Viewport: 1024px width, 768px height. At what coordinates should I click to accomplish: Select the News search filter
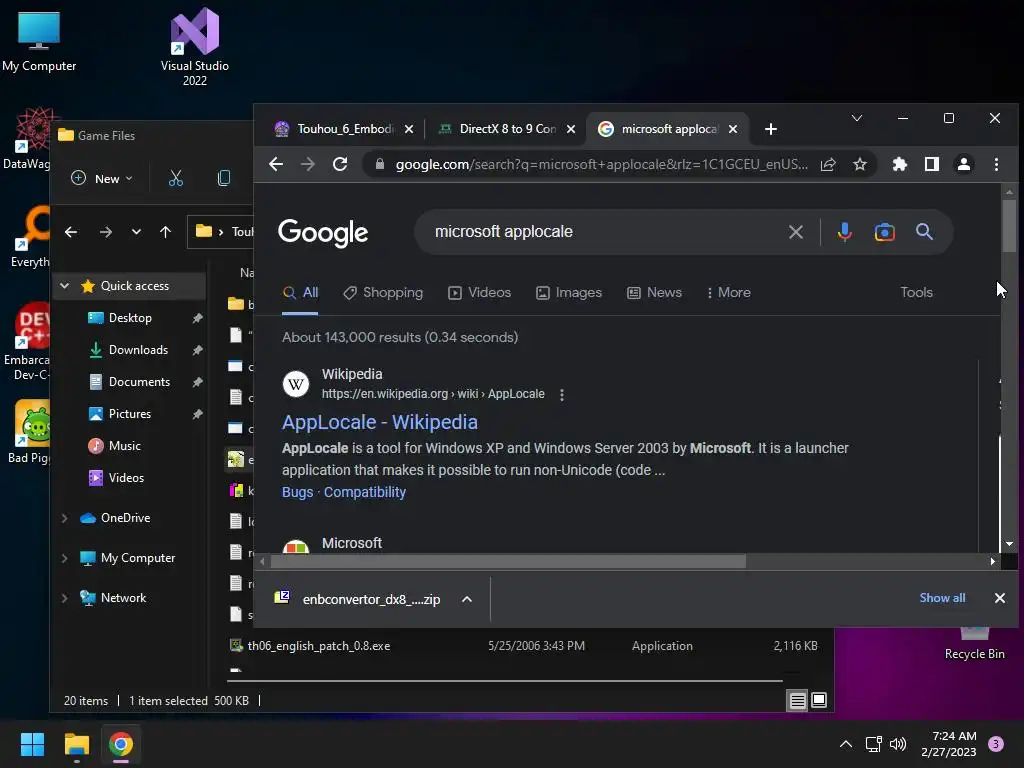(654, 293)
